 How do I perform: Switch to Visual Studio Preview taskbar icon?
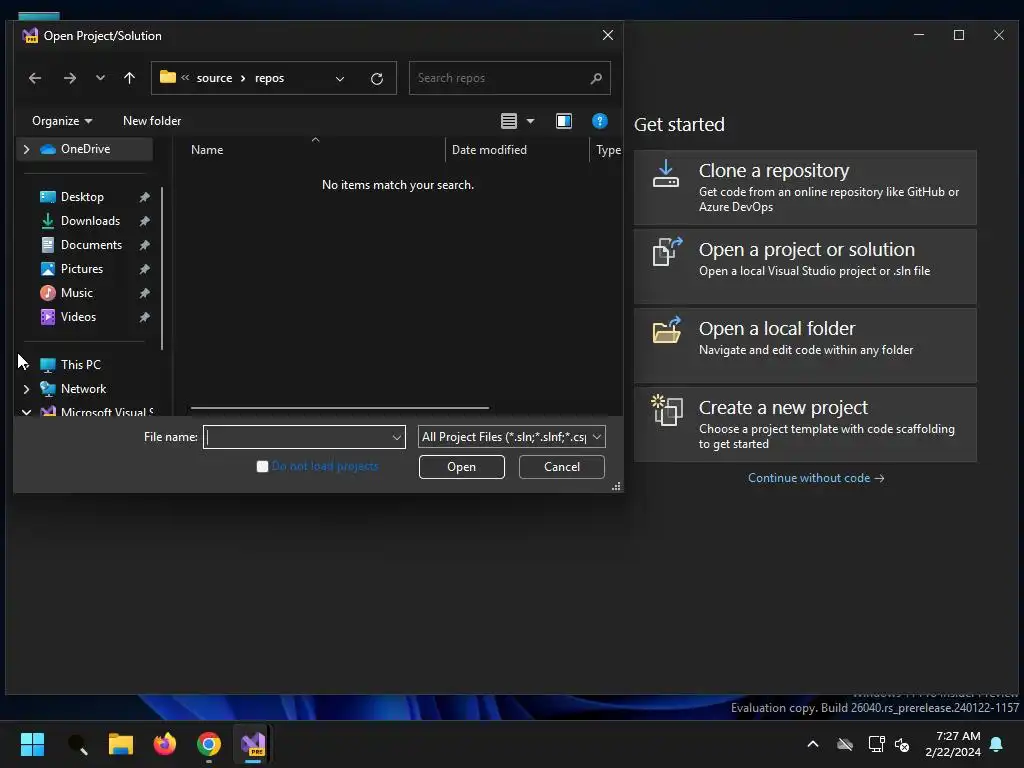253,744
